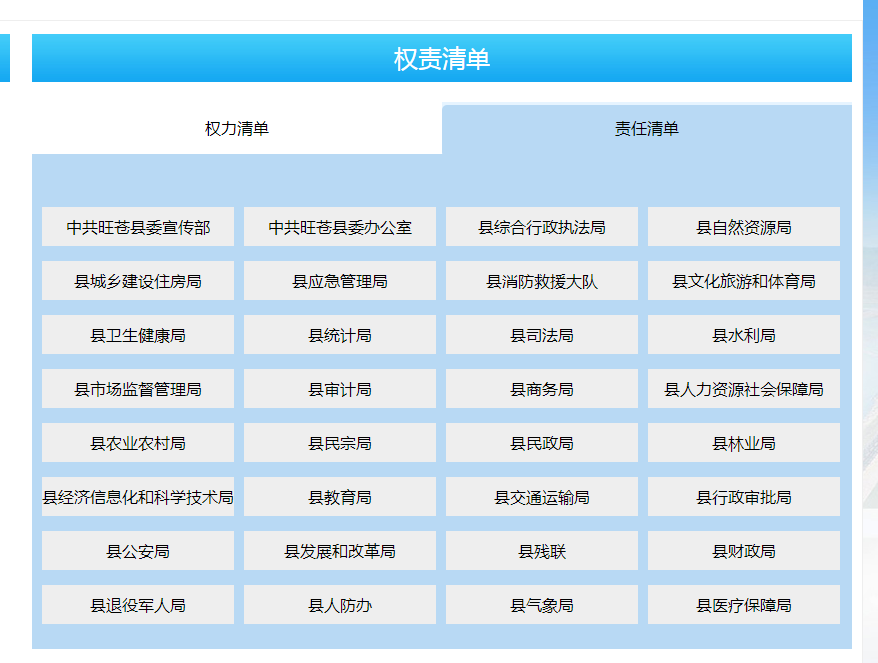878x663 pixels.
Task: Select 县公安局 department
Action: [138, 551]
